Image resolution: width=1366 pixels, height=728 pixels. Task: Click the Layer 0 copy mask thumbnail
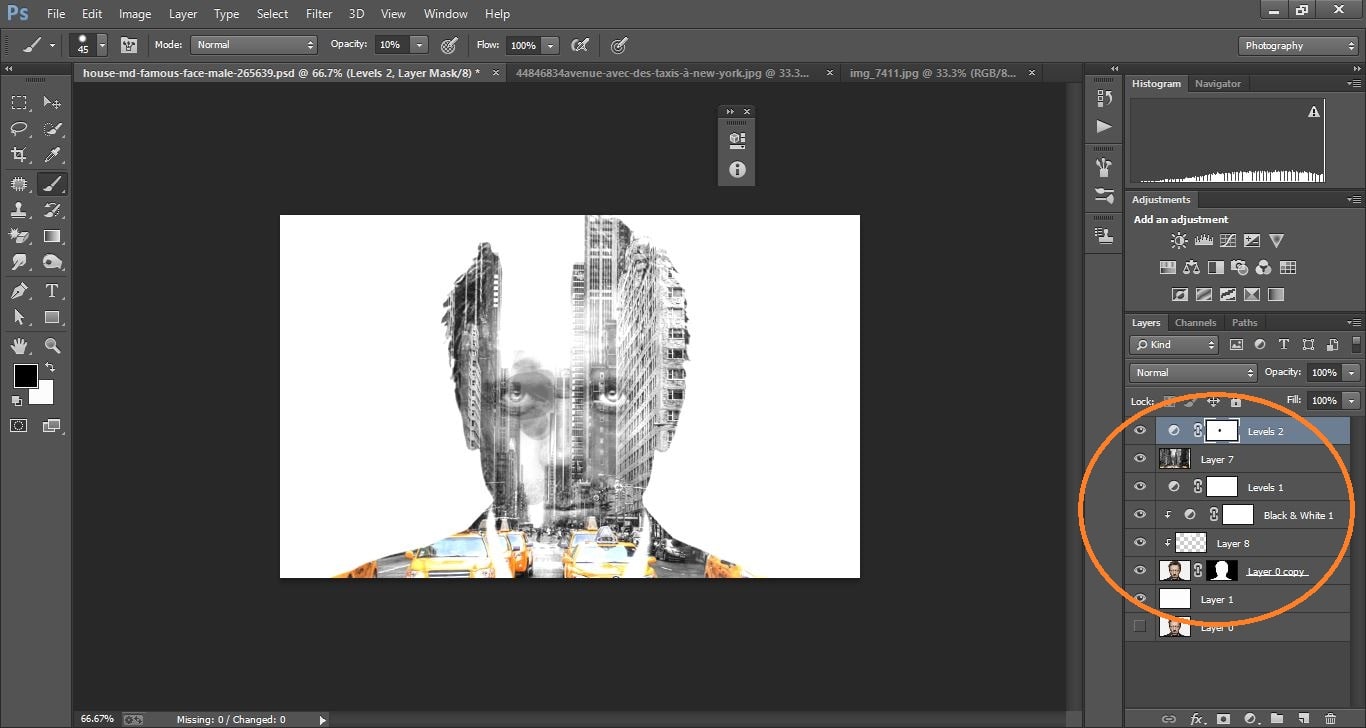pyautogui.click(x=1222, y=570)
